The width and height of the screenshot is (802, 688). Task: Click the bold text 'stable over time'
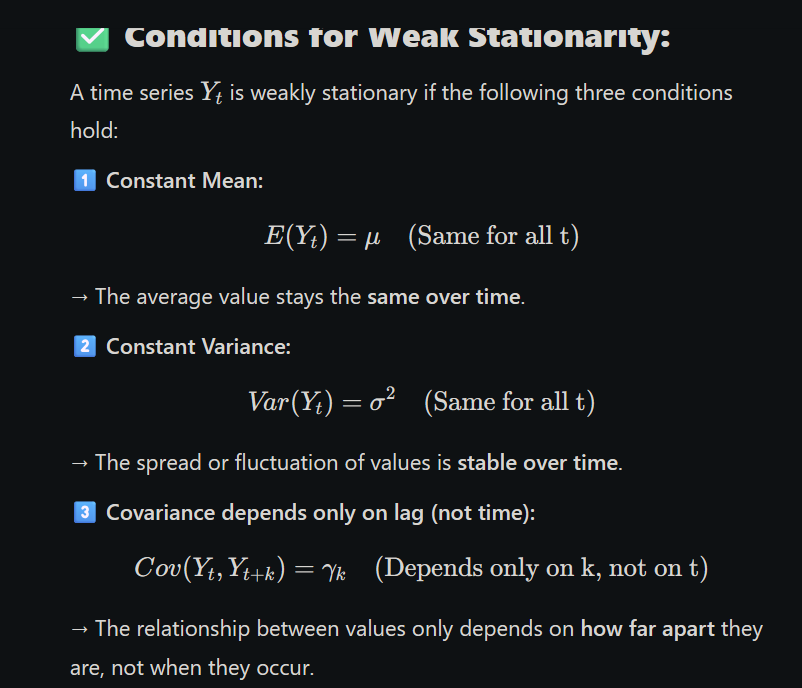click(538, 463)
